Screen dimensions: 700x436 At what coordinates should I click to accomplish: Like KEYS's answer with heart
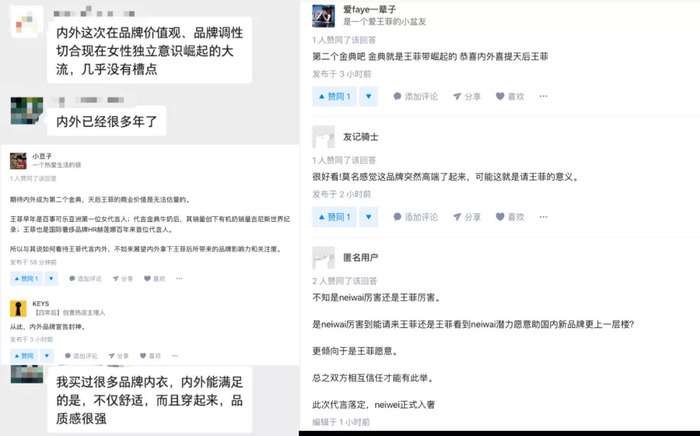150,356
